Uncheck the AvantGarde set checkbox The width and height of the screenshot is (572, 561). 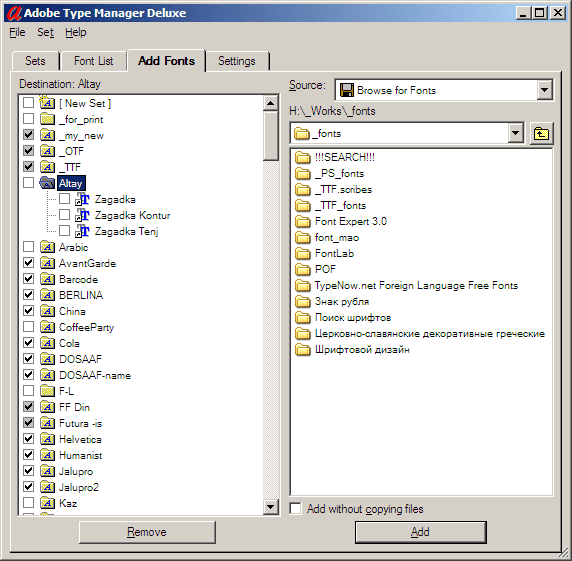point(28,263)
